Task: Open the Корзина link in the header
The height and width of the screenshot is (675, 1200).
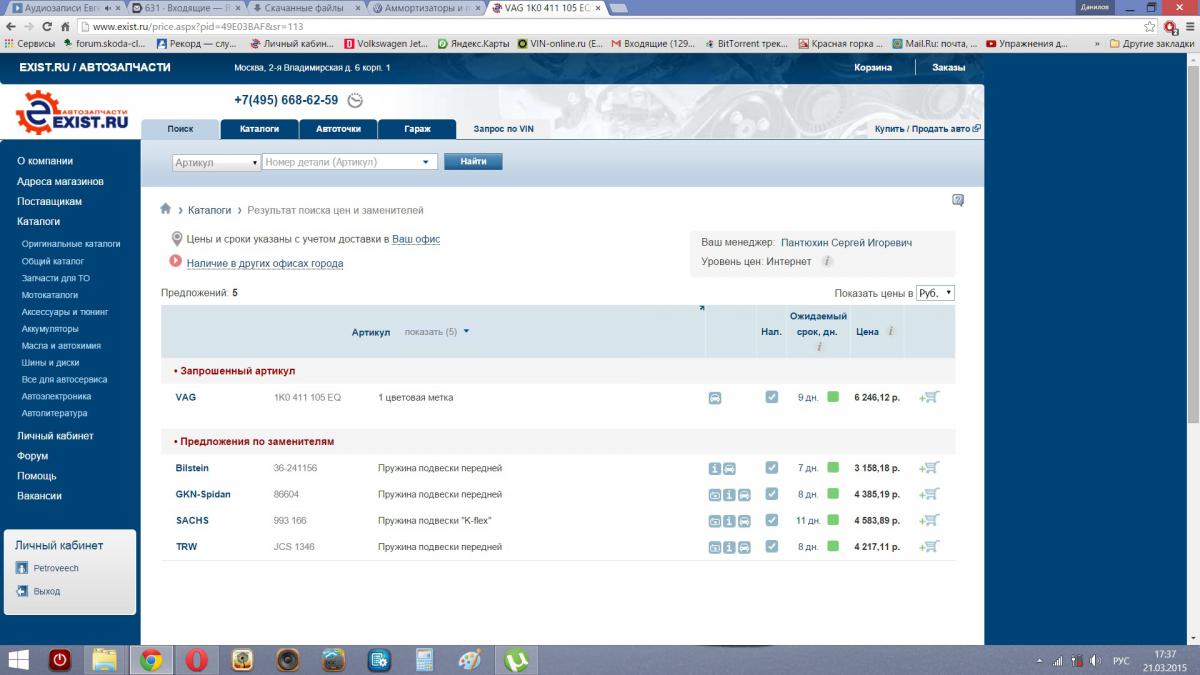Action: pyautogui.click(x=873, y=67)
